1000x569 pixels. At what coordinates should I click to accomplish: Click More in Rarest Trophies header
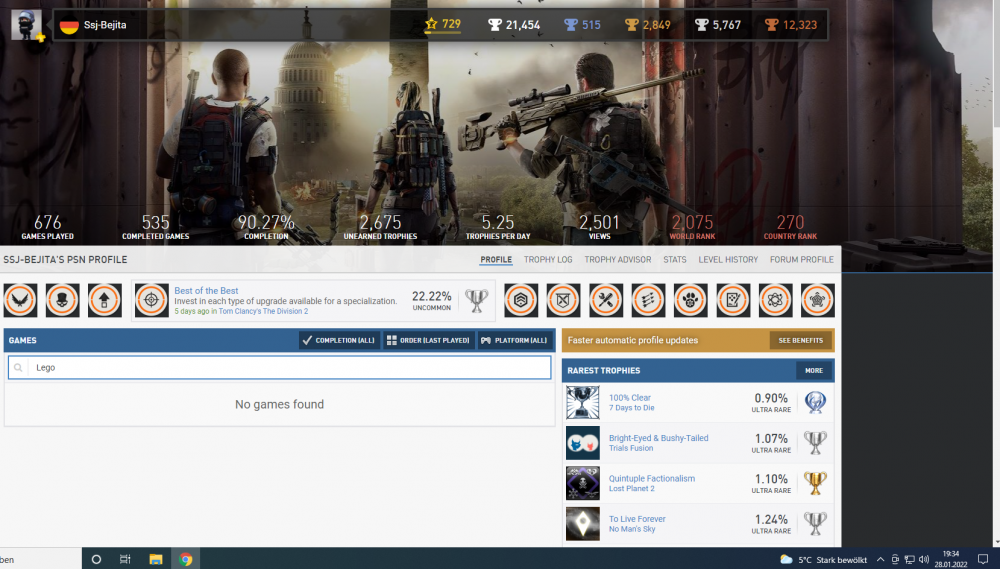click(x=814, y=370)
